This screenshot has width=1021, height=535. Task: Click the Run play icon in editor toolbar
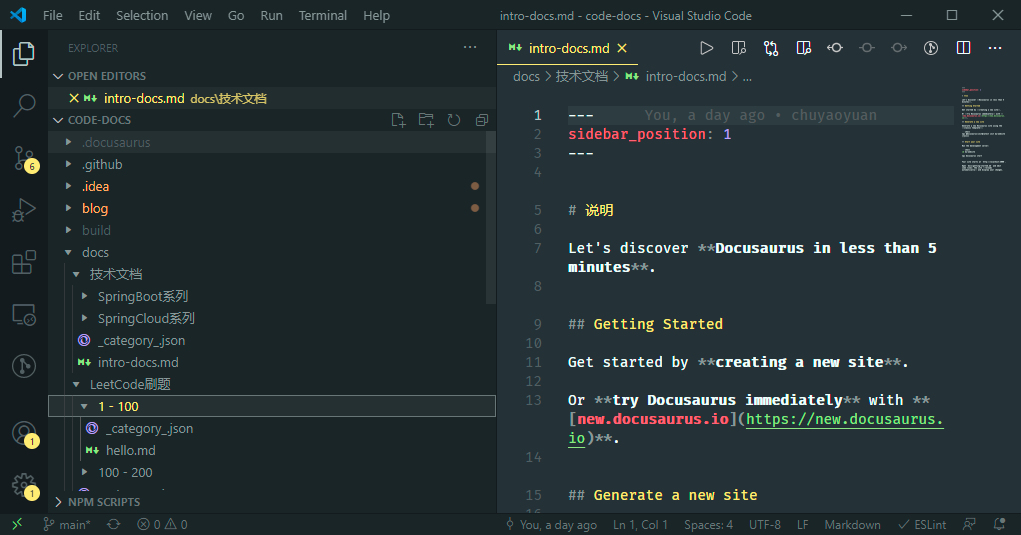coord(706,48)
